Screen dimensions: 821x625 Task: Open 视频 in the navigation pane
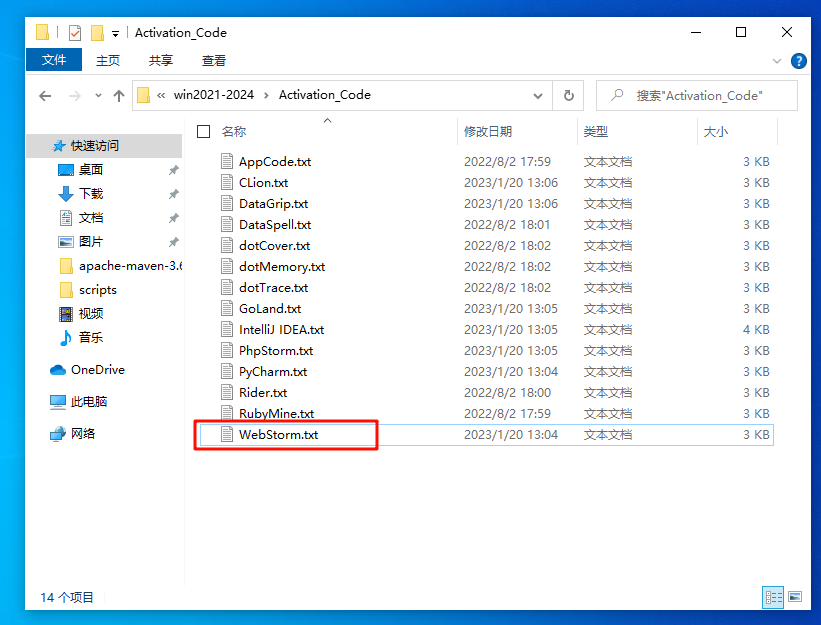tap(91, 314)
